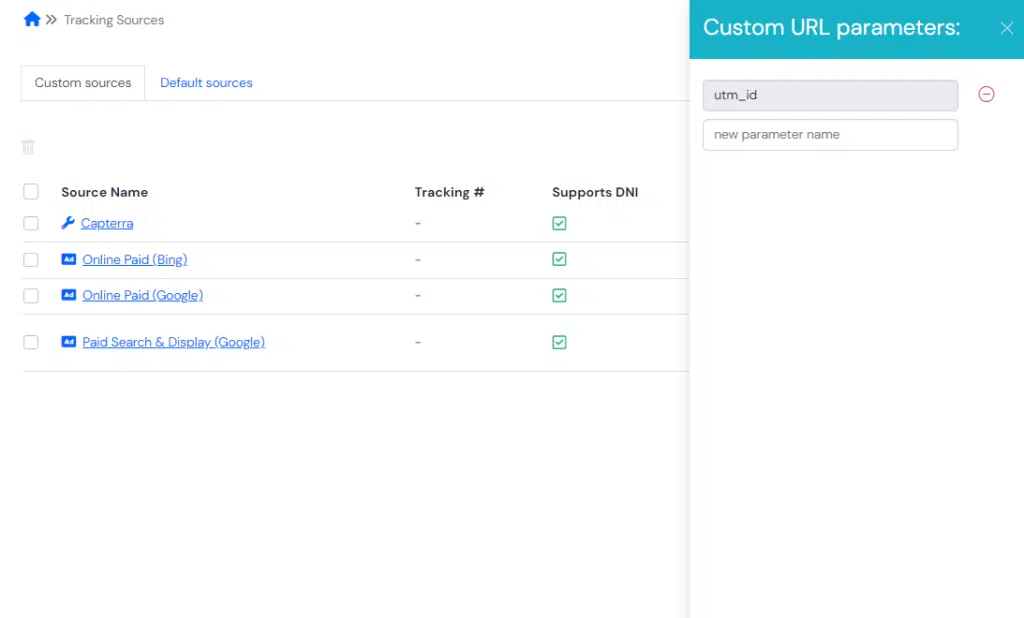Check the Capterra row checkbox

(31, 223)
